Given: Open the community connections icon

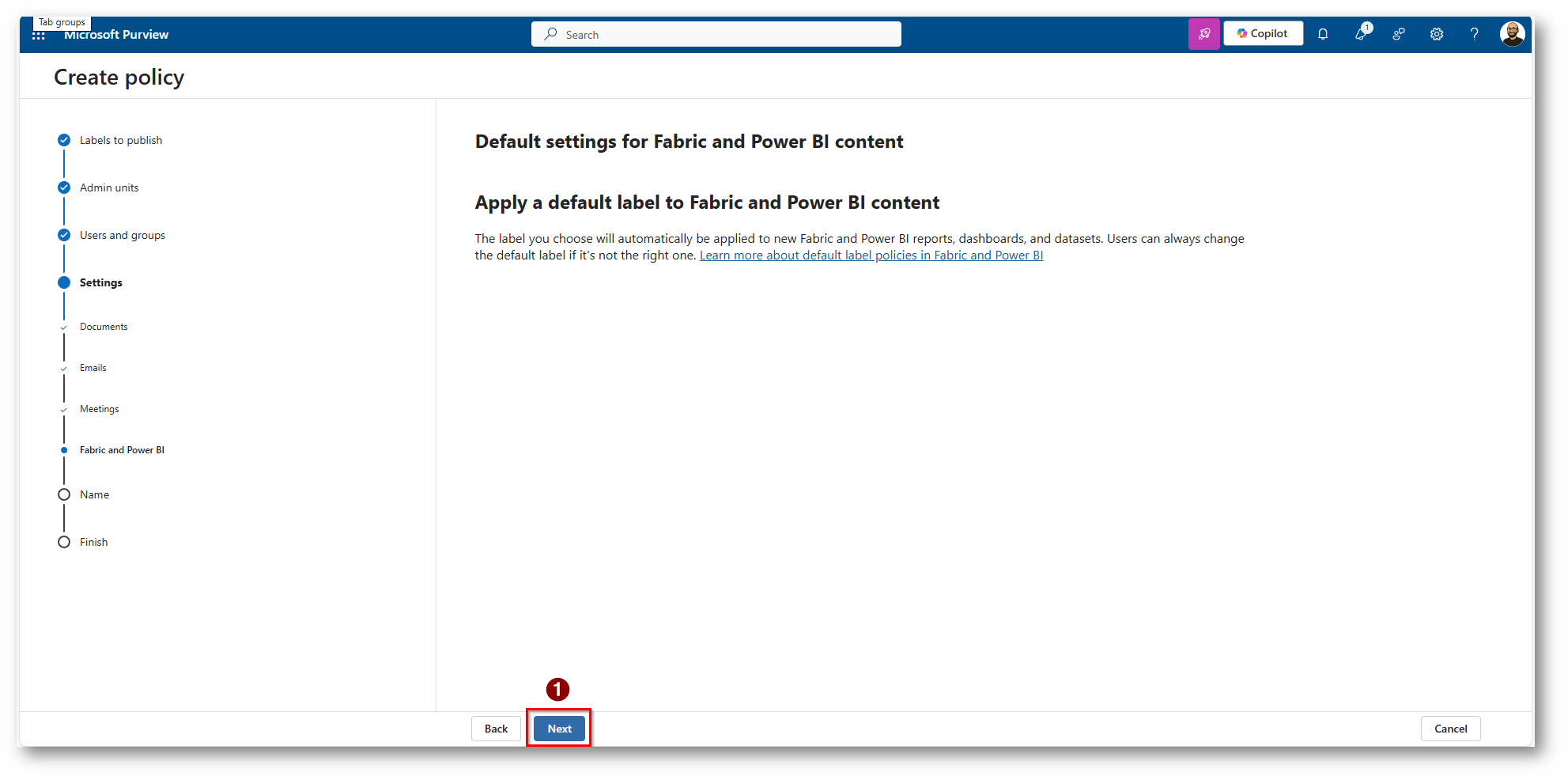Looking at the screenshot, I should tap(1399, 34).
